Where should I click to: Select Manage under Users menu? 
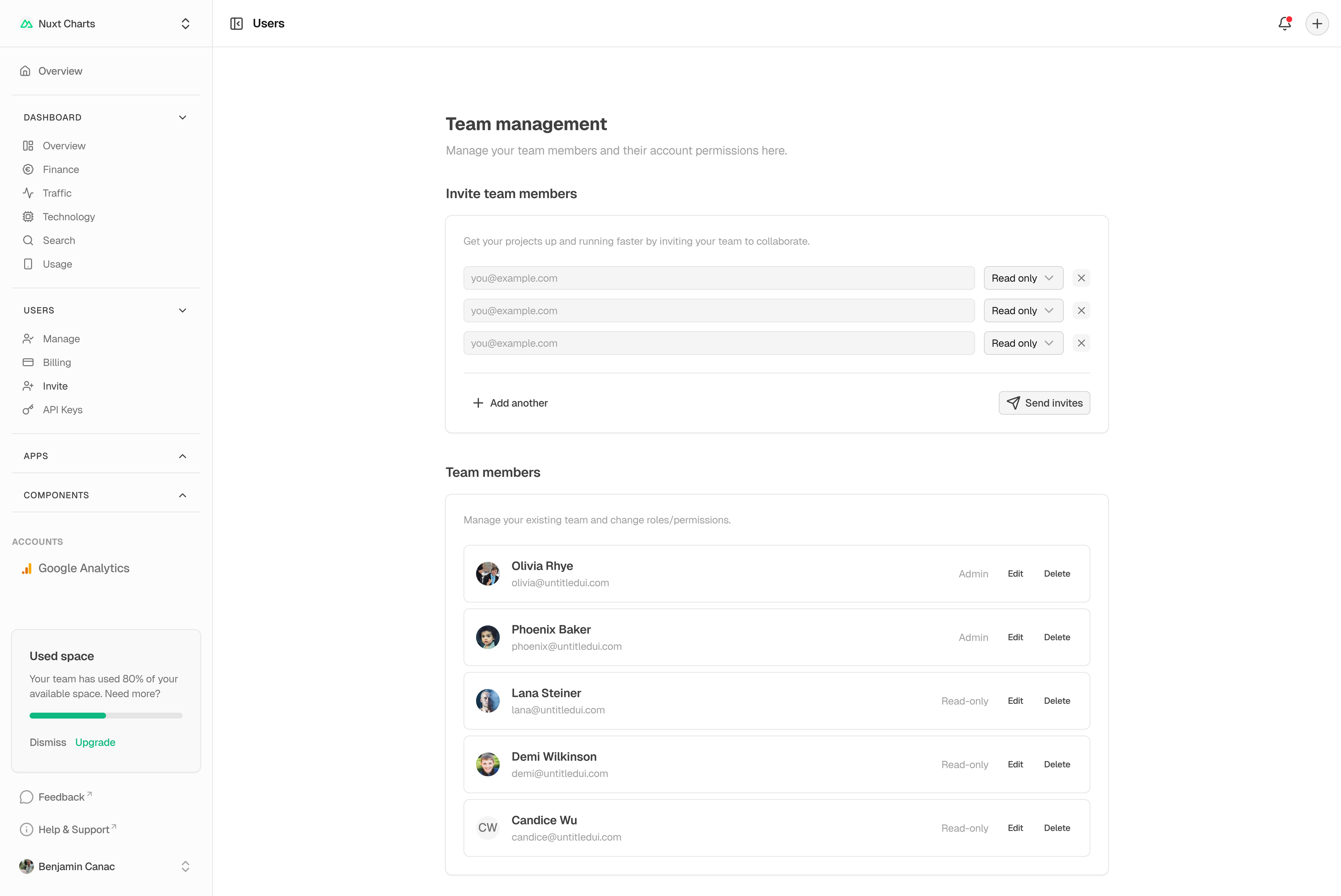tap(61, 339)
